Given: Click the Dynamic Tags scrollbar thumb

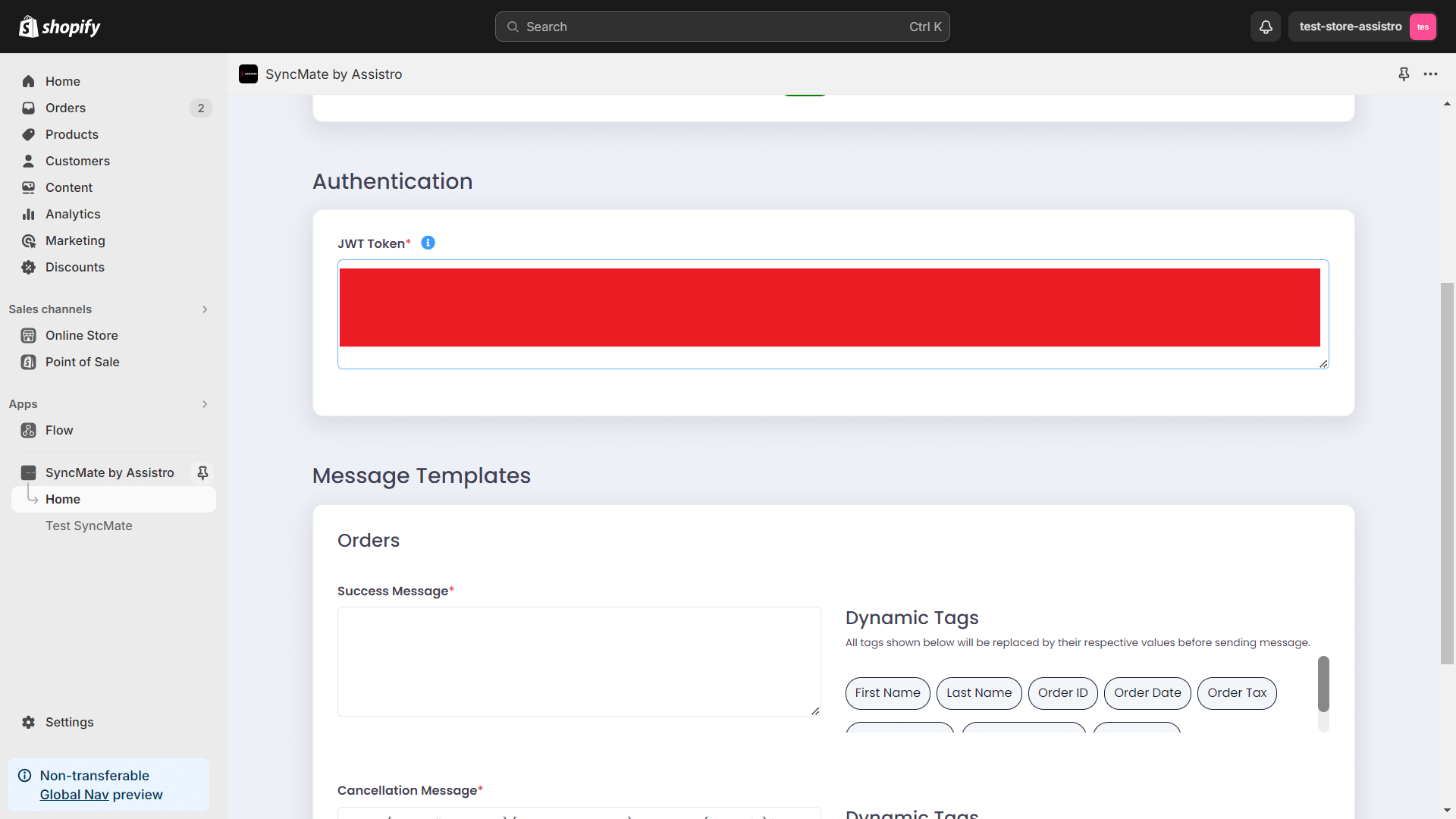Looking at the screenshot, I should (1323, 683).
